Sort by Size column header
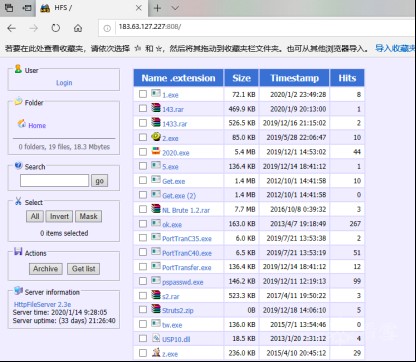Viewport: 416px width, 362px height. click(x=241, y=78)
